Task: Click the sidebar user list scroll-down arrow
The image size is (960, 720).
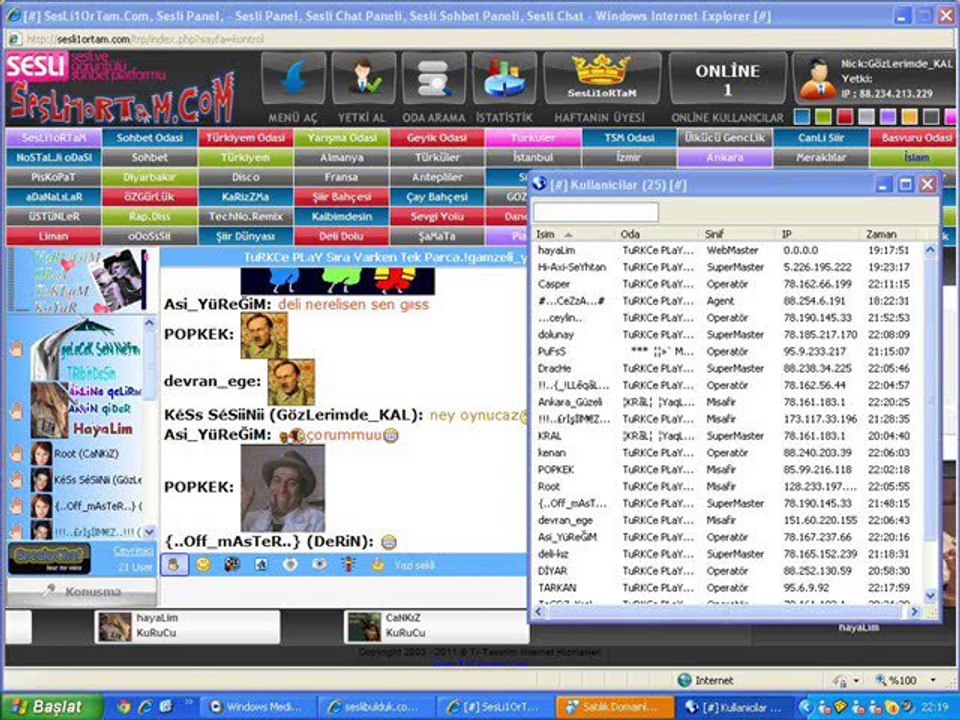Action: point(149,531)
